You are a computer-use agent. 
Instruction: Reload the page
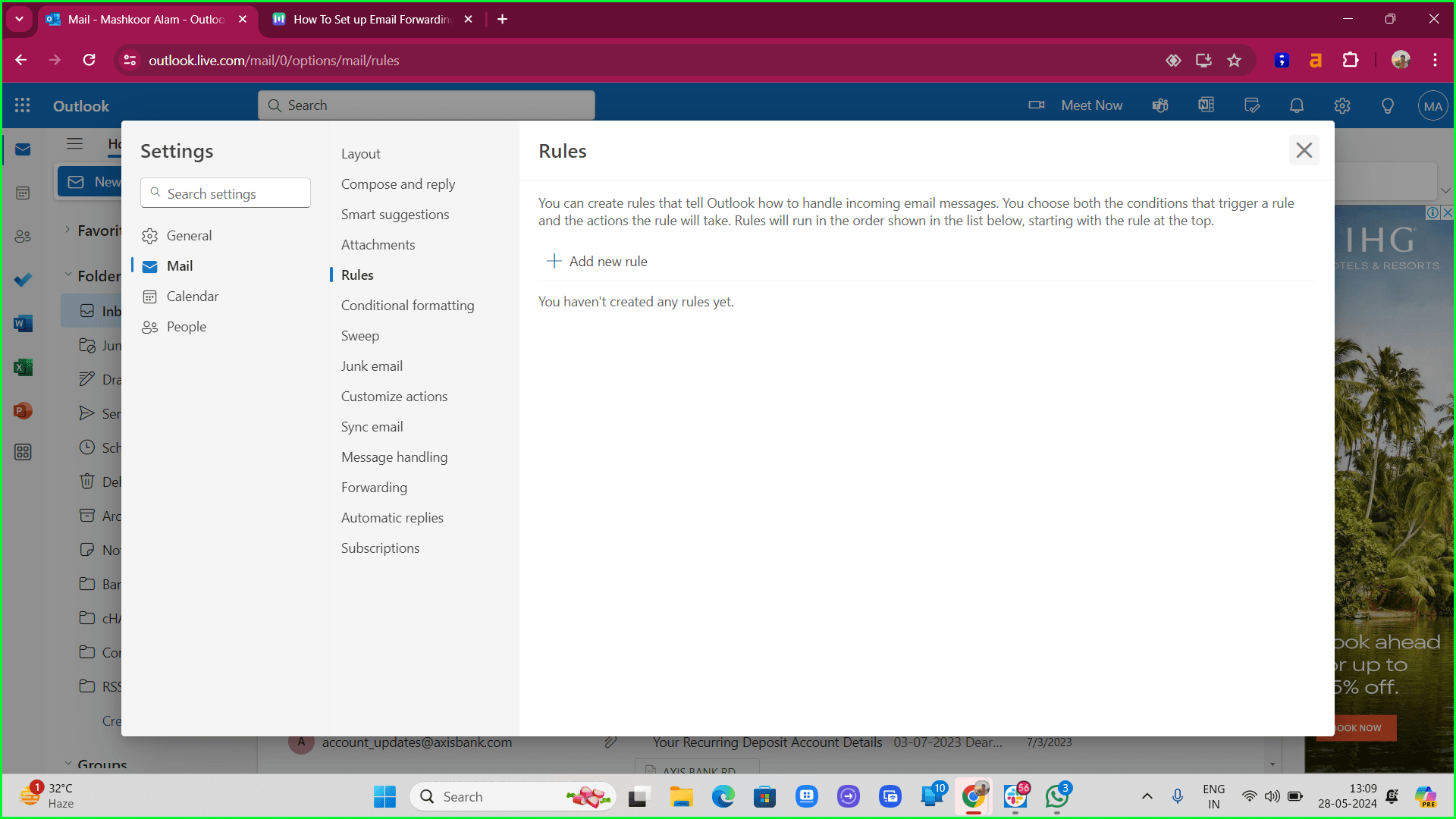[x=89, y=60]
